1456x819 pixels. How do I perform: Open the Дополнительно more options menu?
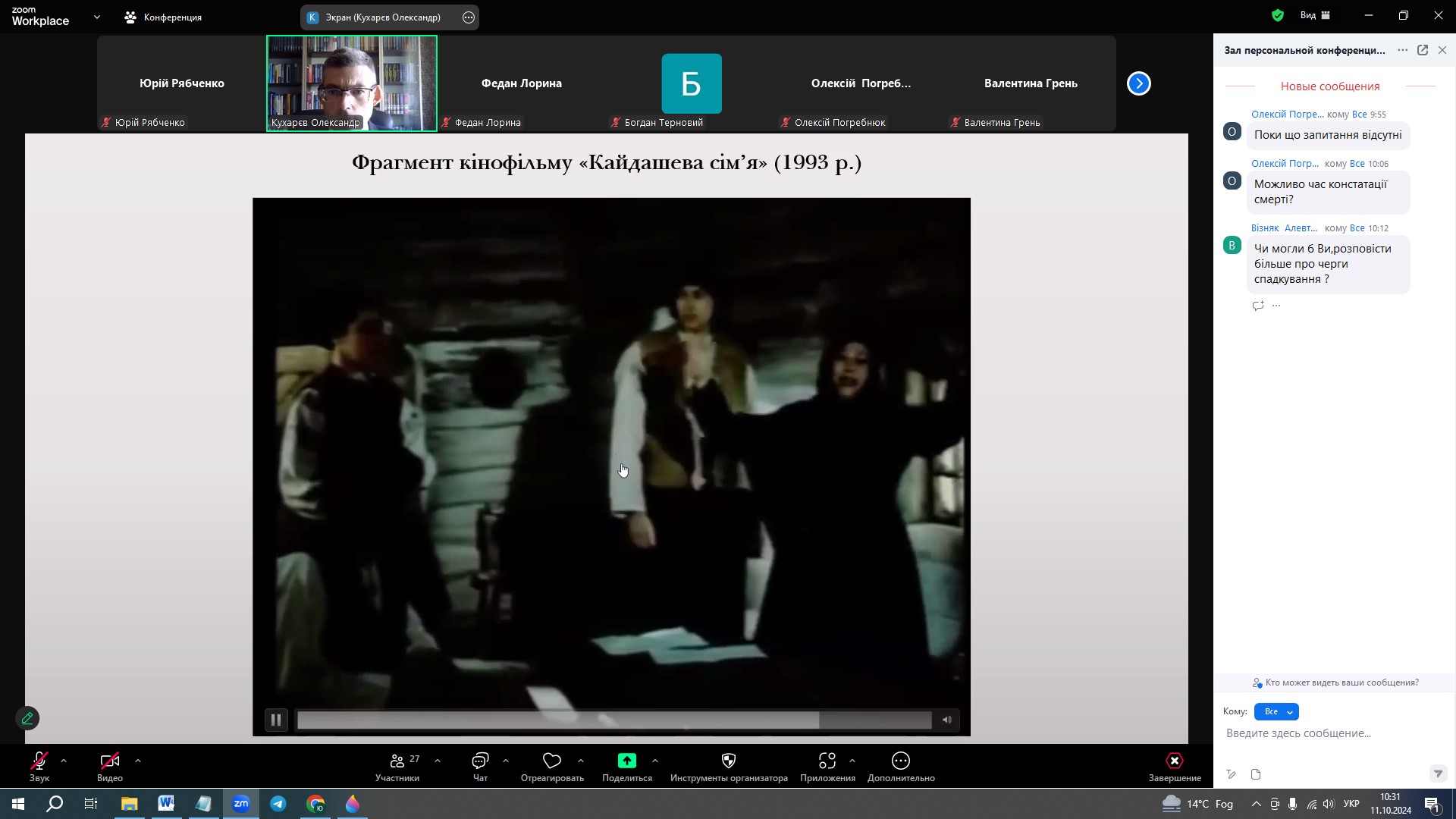[901, 766]
